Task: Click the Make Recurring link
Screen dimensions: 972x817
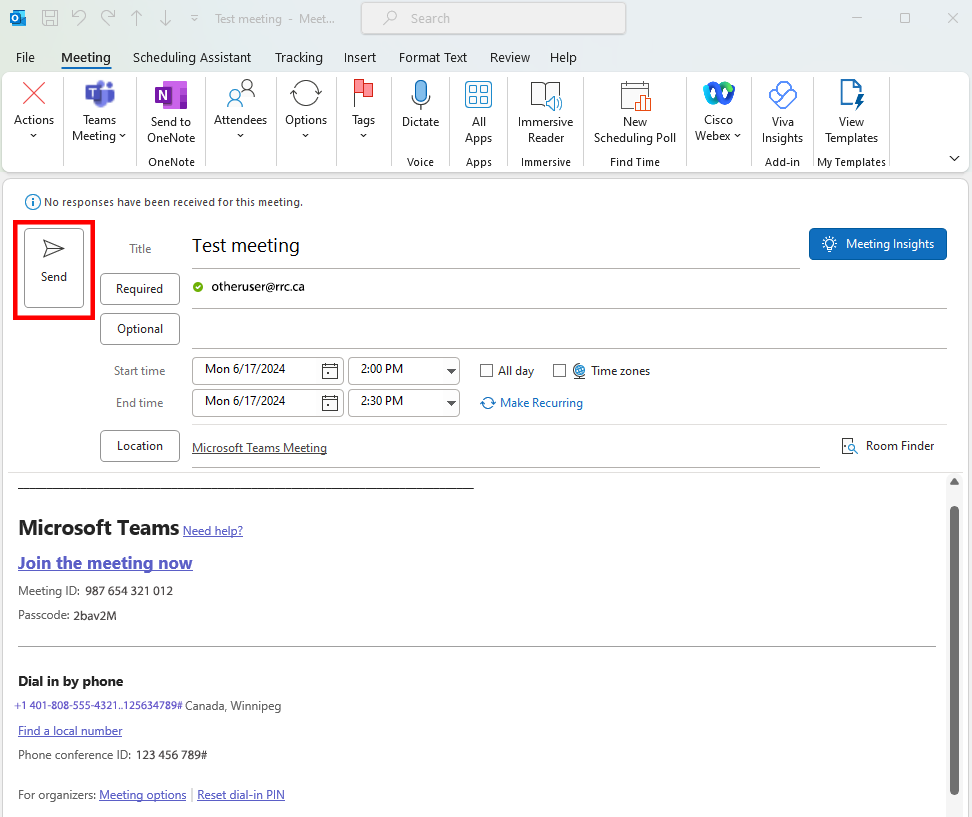Action: [x=540, y=403]
